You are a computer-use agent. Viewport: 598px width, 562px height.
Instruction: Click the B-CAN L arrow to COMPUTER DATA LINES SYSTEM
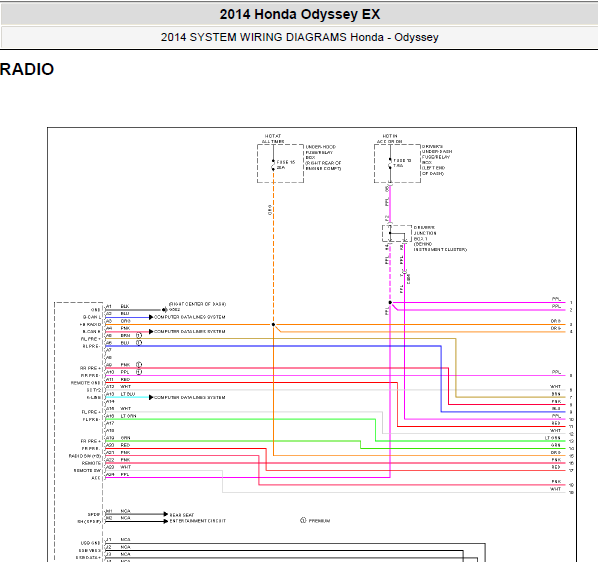pos(151,317)
